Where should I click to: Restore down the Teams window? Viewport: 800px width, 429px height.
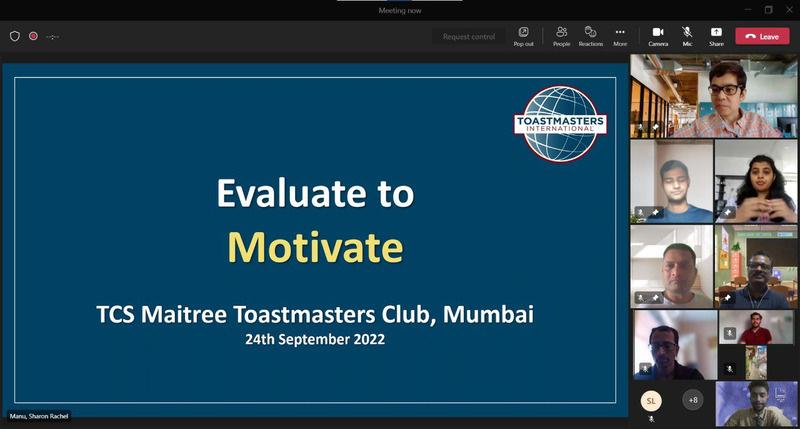768,10
